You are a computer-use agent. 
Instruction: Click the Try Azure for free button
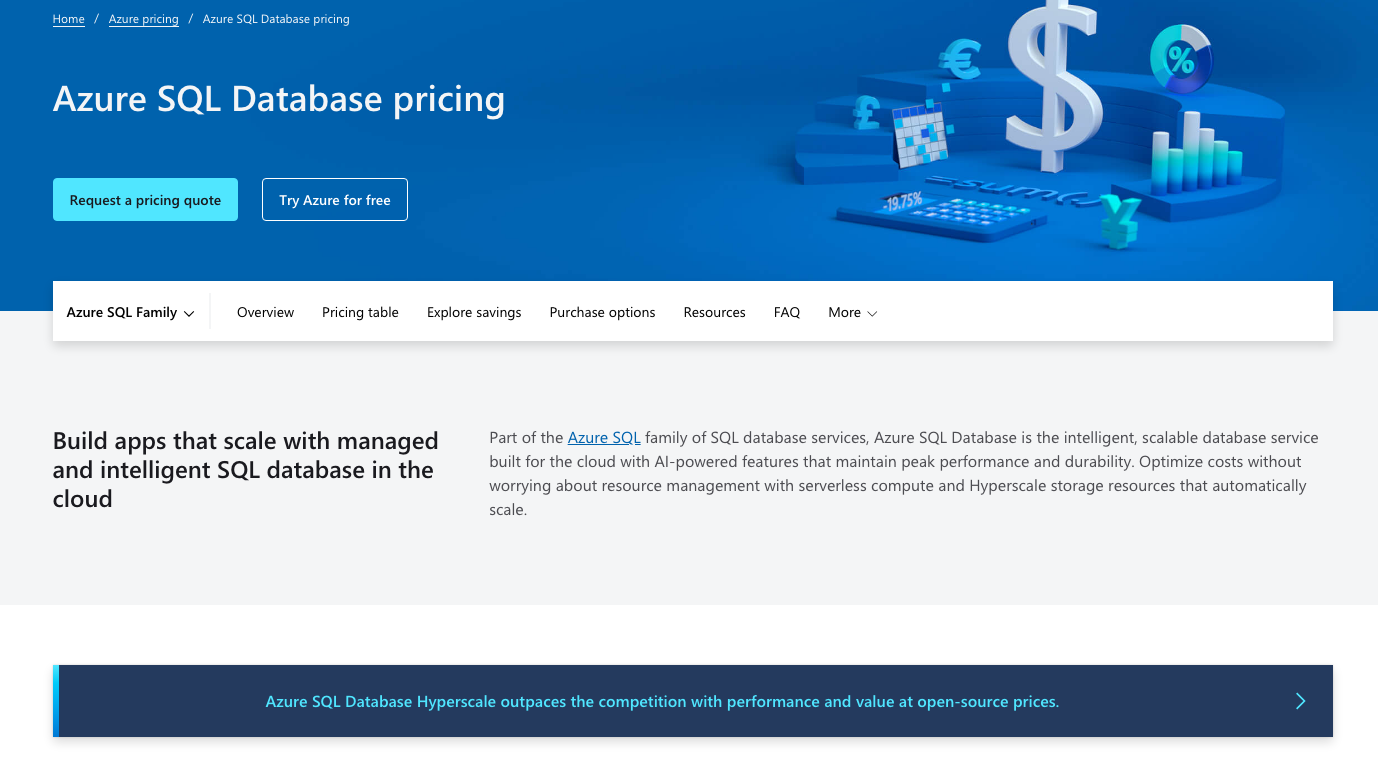pyautogui.click(x=335, y=200)
